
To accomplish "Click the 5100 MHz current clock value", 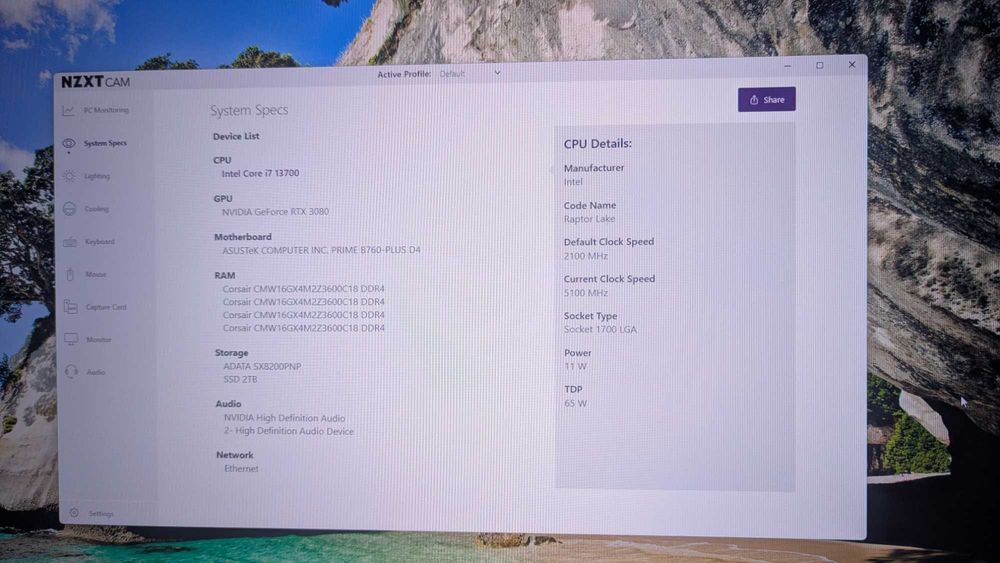I will 585,293.
